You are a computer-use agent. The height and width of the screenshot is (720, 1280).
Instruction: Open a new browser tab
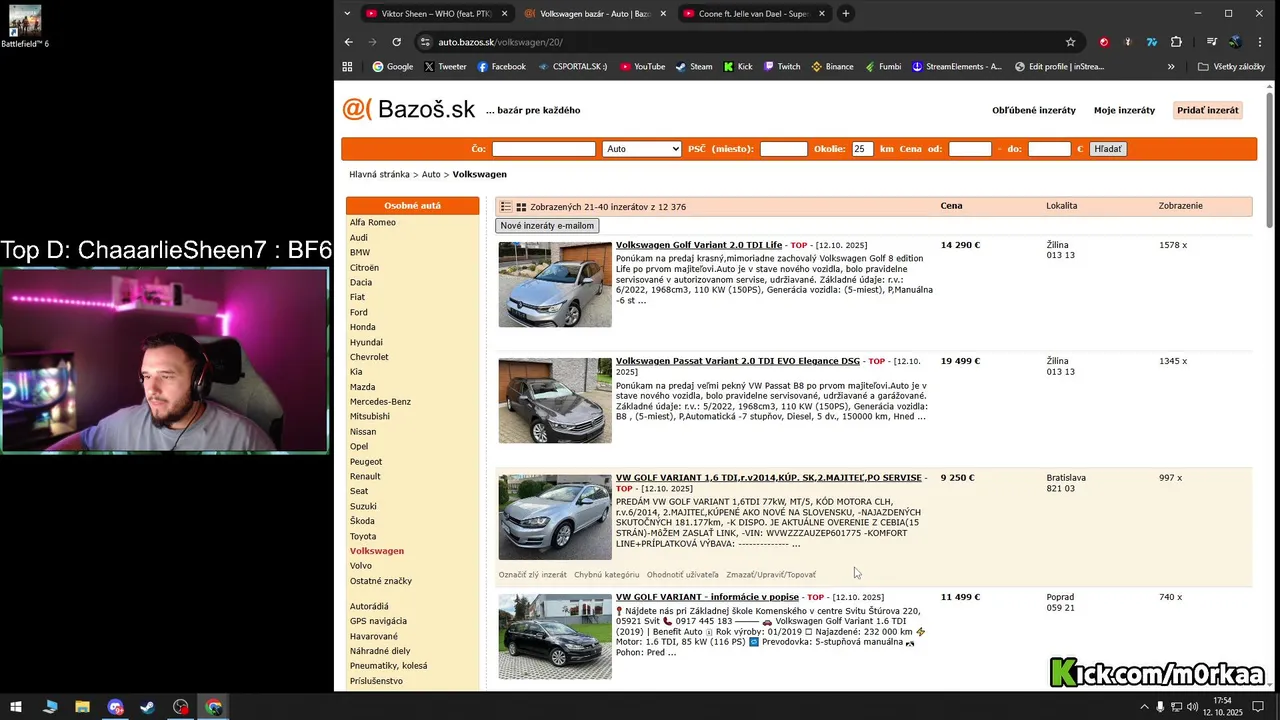(x=846, y=14)
